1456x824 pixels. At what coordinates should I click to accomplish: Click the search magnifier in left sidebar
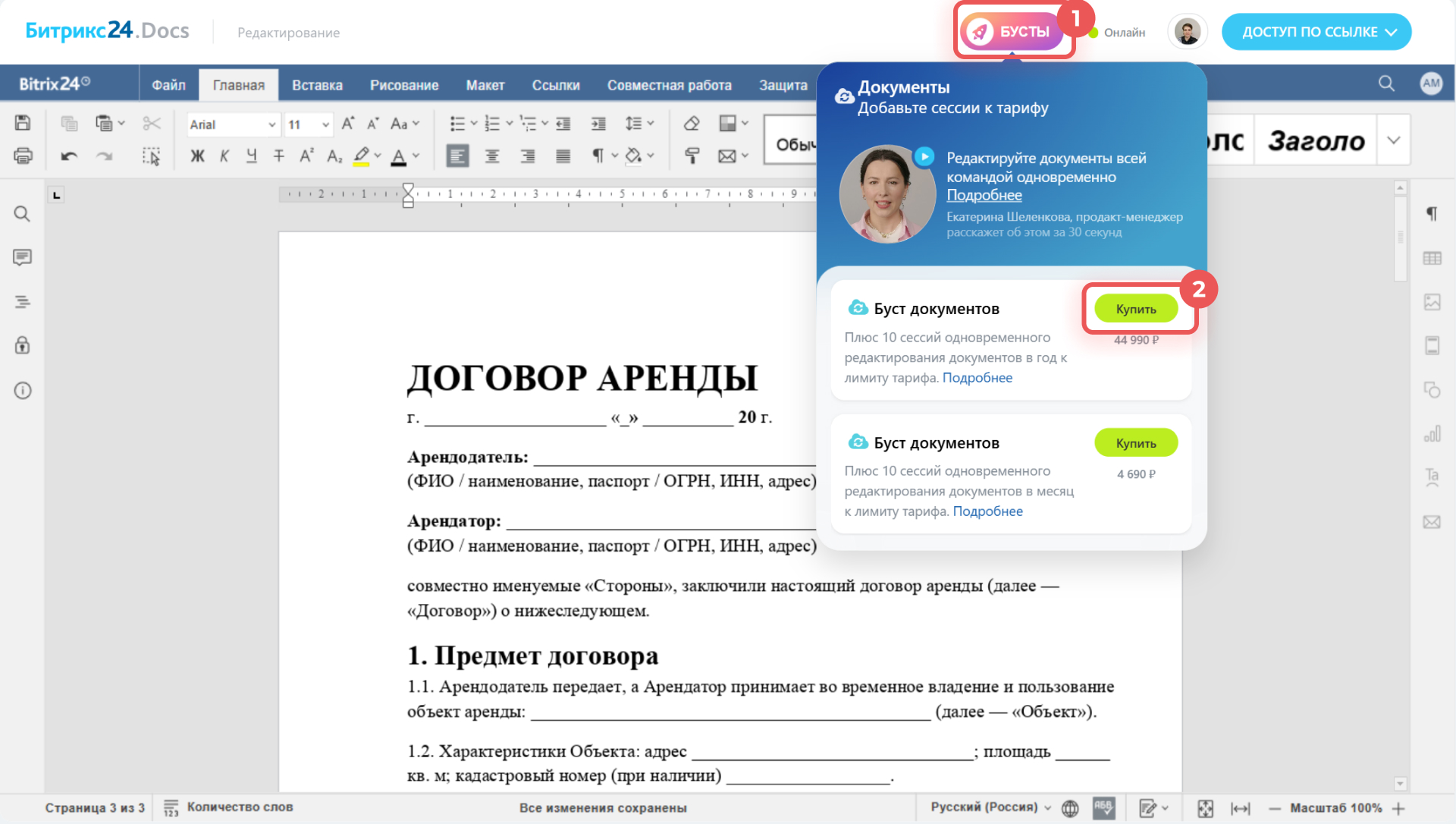click(x=22, y=214)
